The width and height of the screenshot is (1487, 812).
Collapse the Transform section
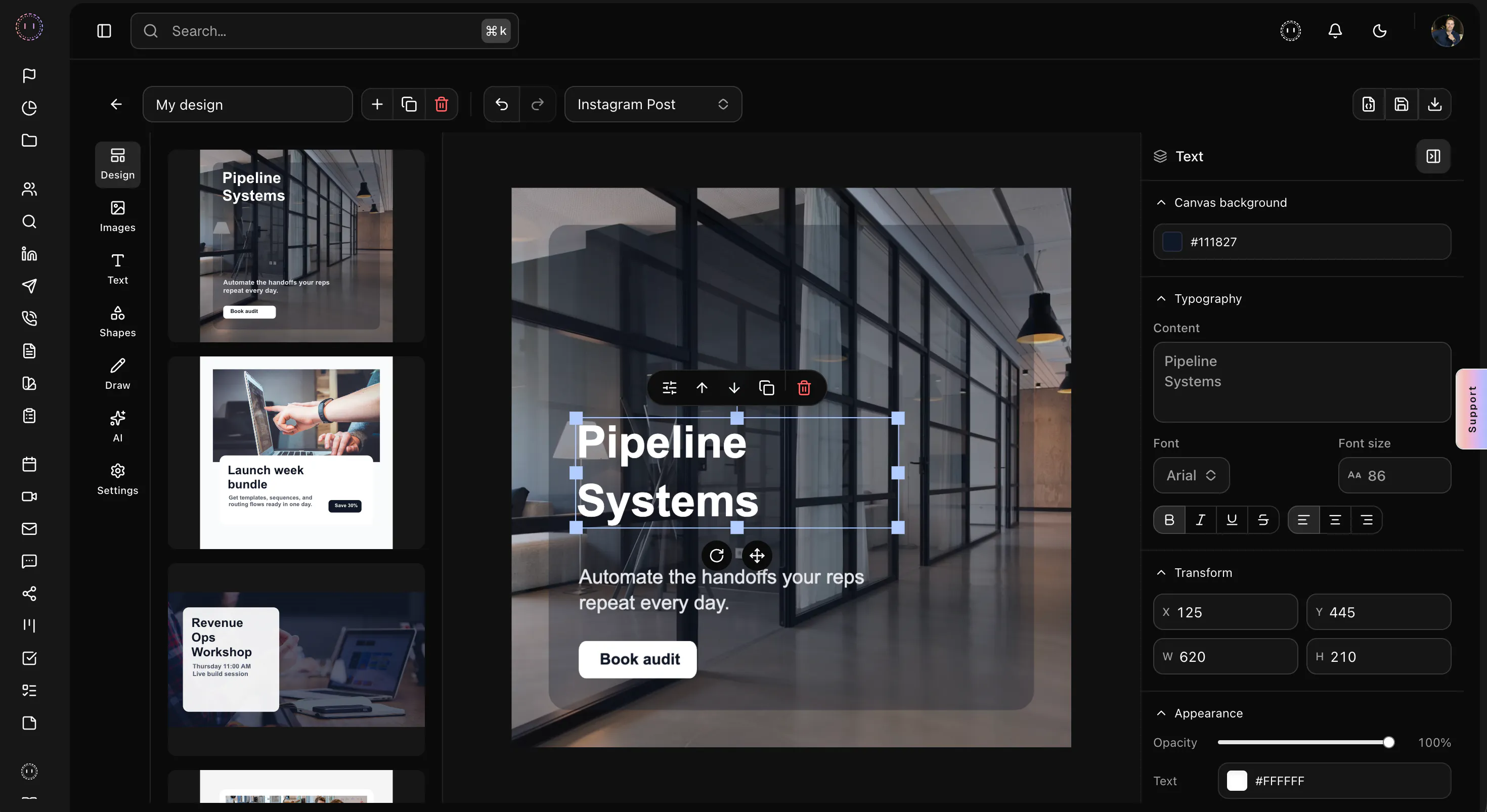click(x=1161, y=572)
